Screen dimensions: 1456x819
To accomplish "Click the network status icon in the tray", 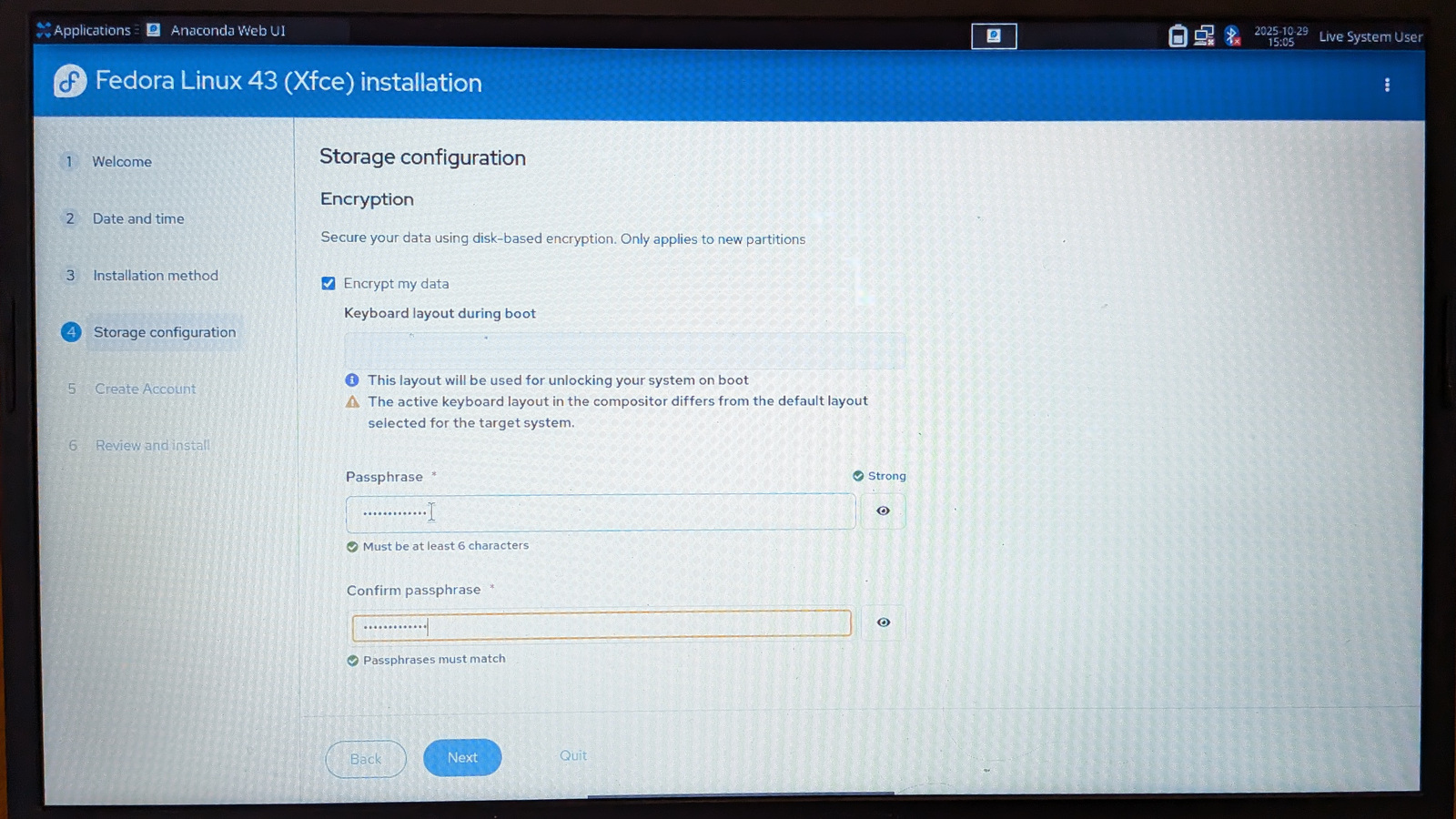I will (x=1203, y=35).
